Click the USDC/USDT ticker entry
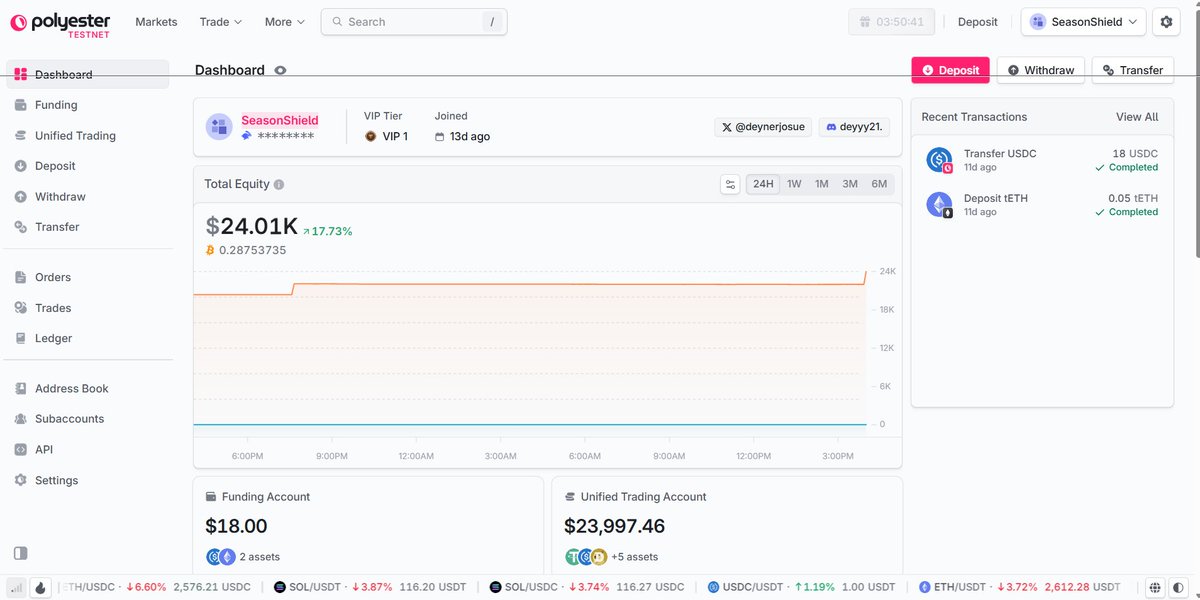Image resolution: width=1200 pixels, height=600 pixels. pyautogui.click(x=802, y=588)
